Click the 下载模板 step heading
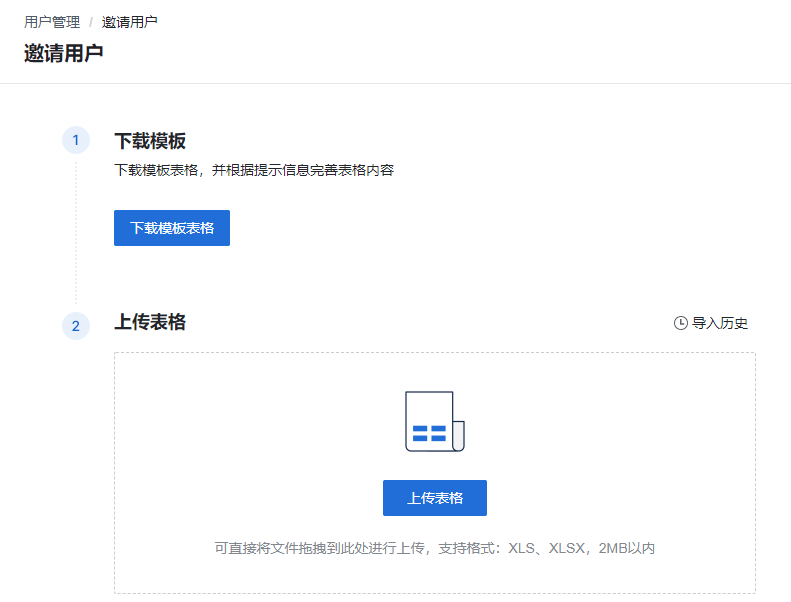This screenshot has height=602, width=791. [x=150, y=141]
